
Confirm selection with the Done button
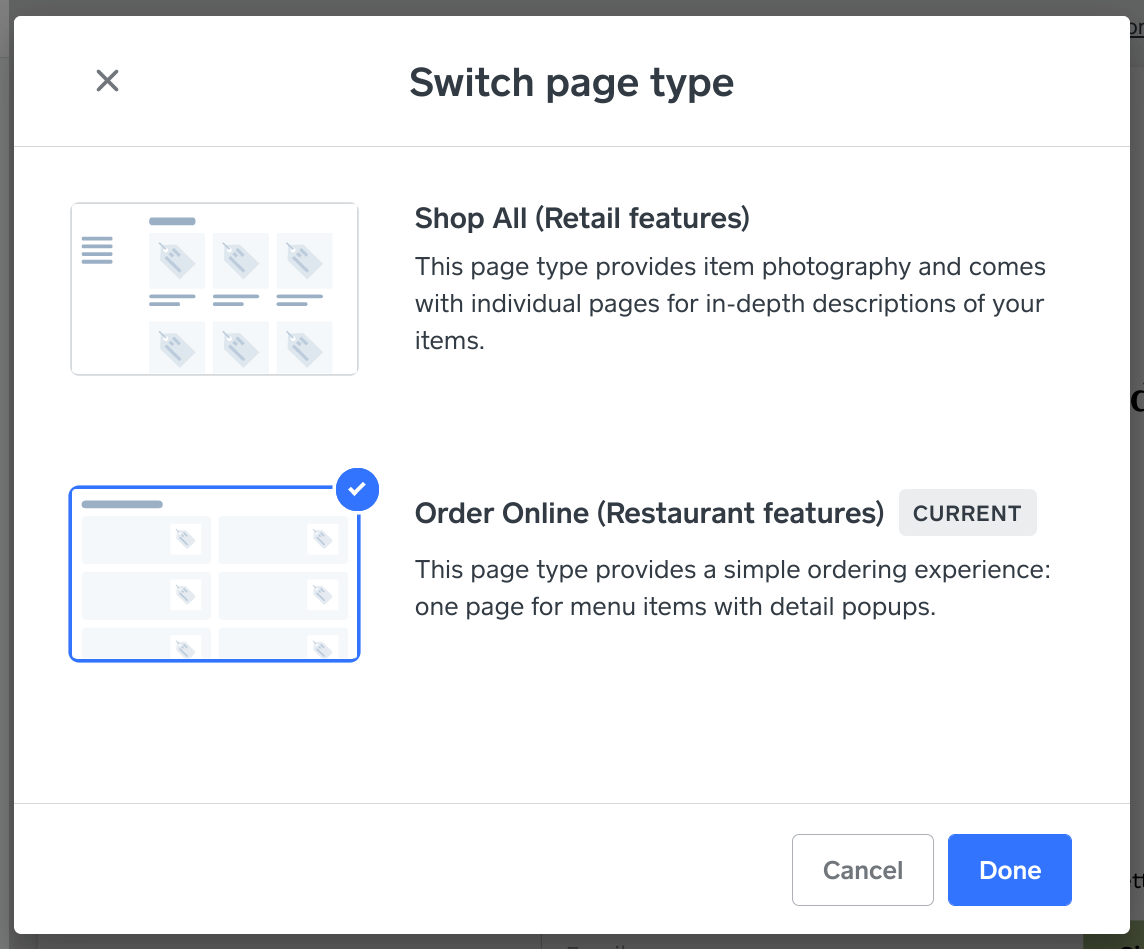coord(1009,870)
